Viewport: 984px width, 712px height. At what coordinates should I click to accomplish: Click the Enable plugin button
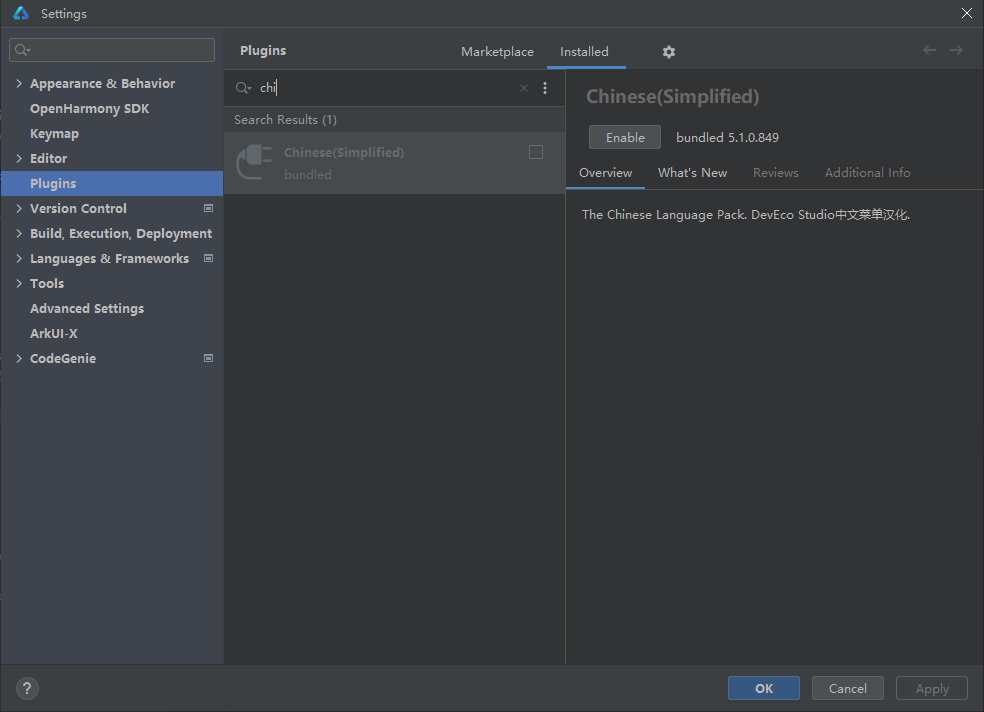(x=624, y=137)
